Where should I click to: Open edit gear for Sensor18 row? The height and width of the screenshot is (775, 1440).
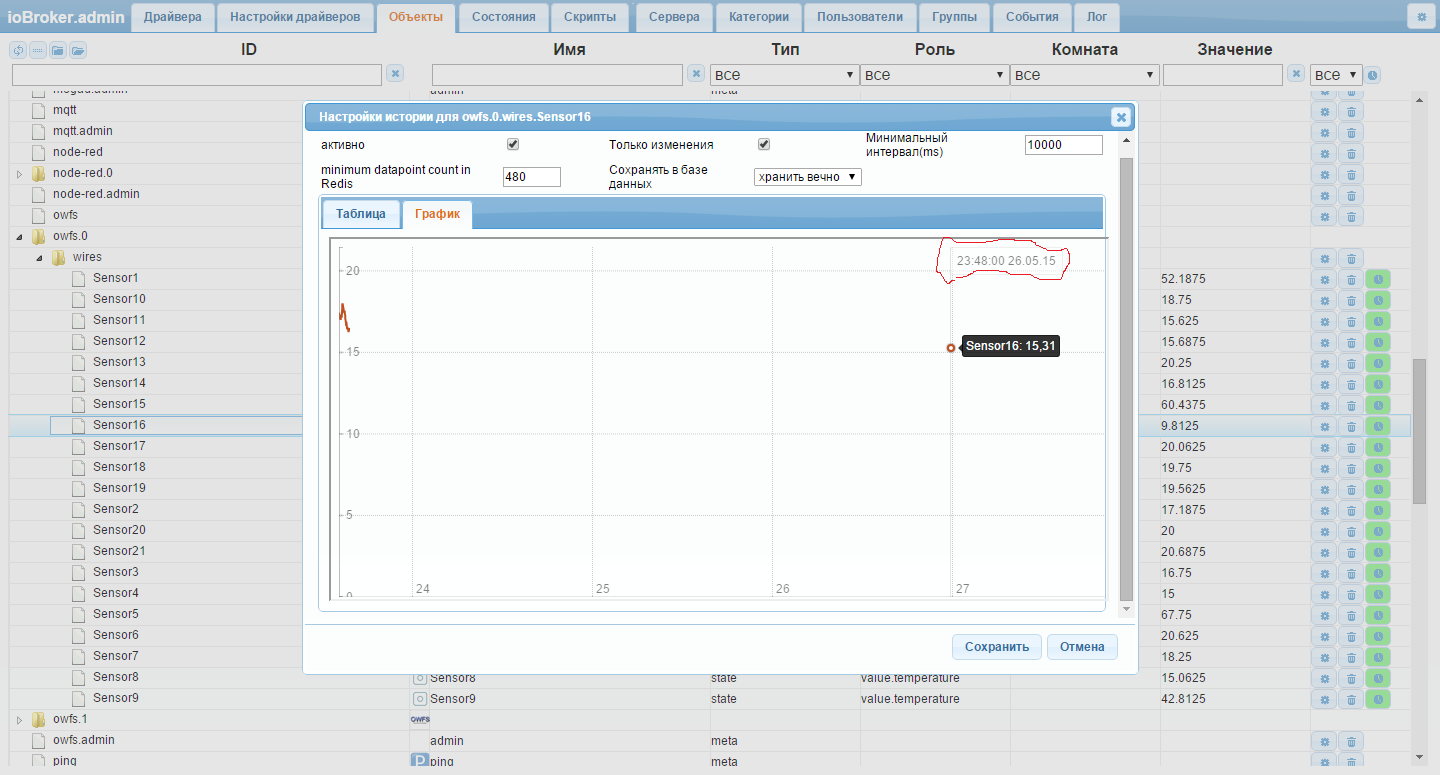pos(1324,468)
